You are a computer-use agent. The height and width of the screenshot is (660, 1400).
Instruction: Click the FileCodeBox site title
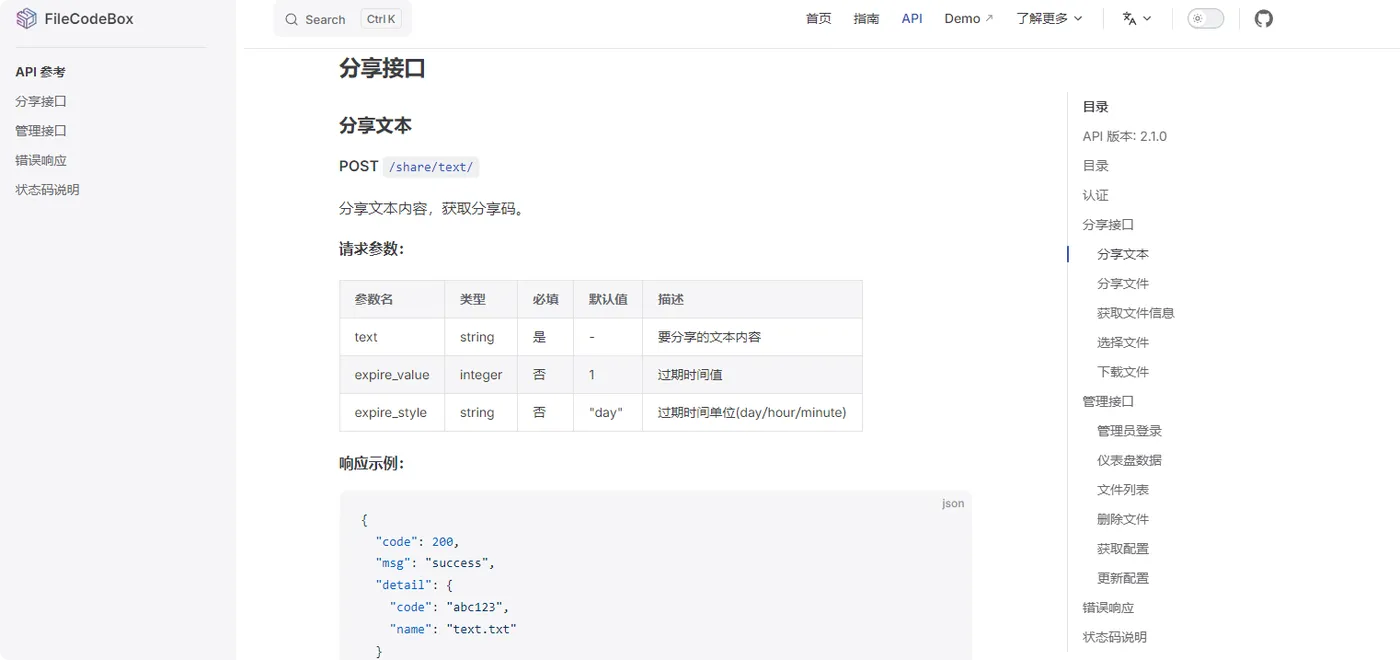coord(89,19)
